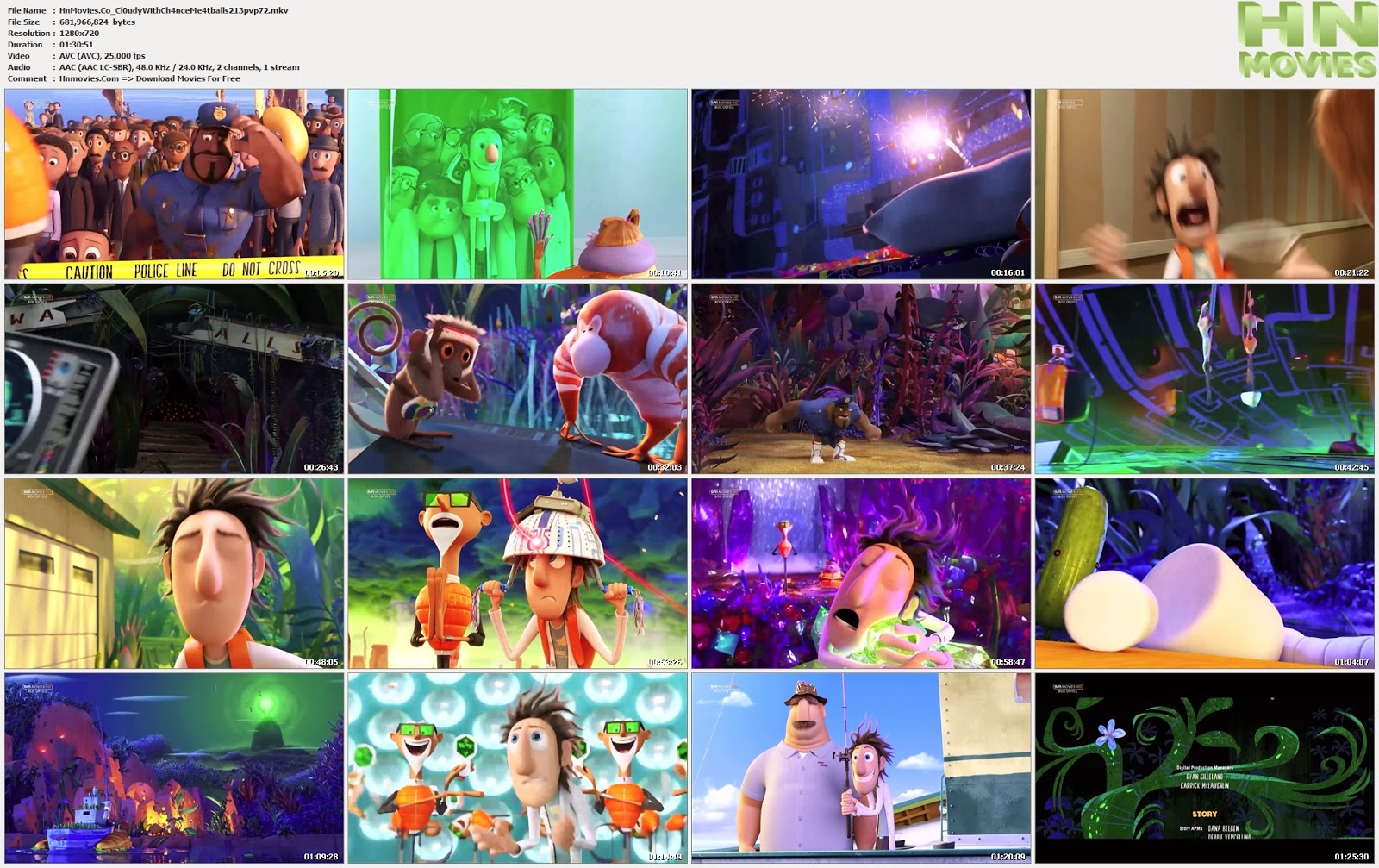Open the crouching policeman jungle thumbnail at 00:37:24
The image size is (1379, 868).
click(861, 379)
